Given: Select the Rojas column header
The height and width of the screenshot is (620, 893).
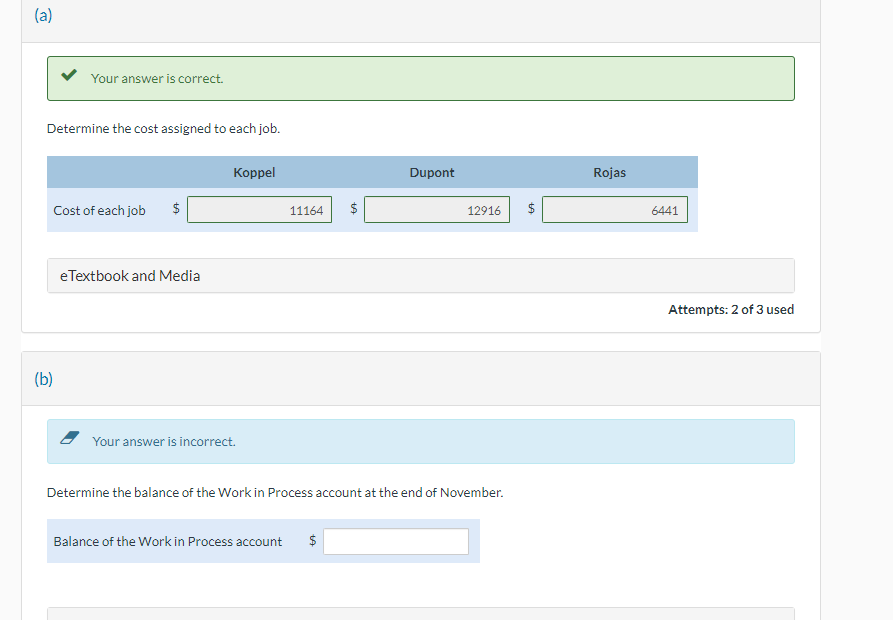Looking at the screenshot, I should 609,172.
